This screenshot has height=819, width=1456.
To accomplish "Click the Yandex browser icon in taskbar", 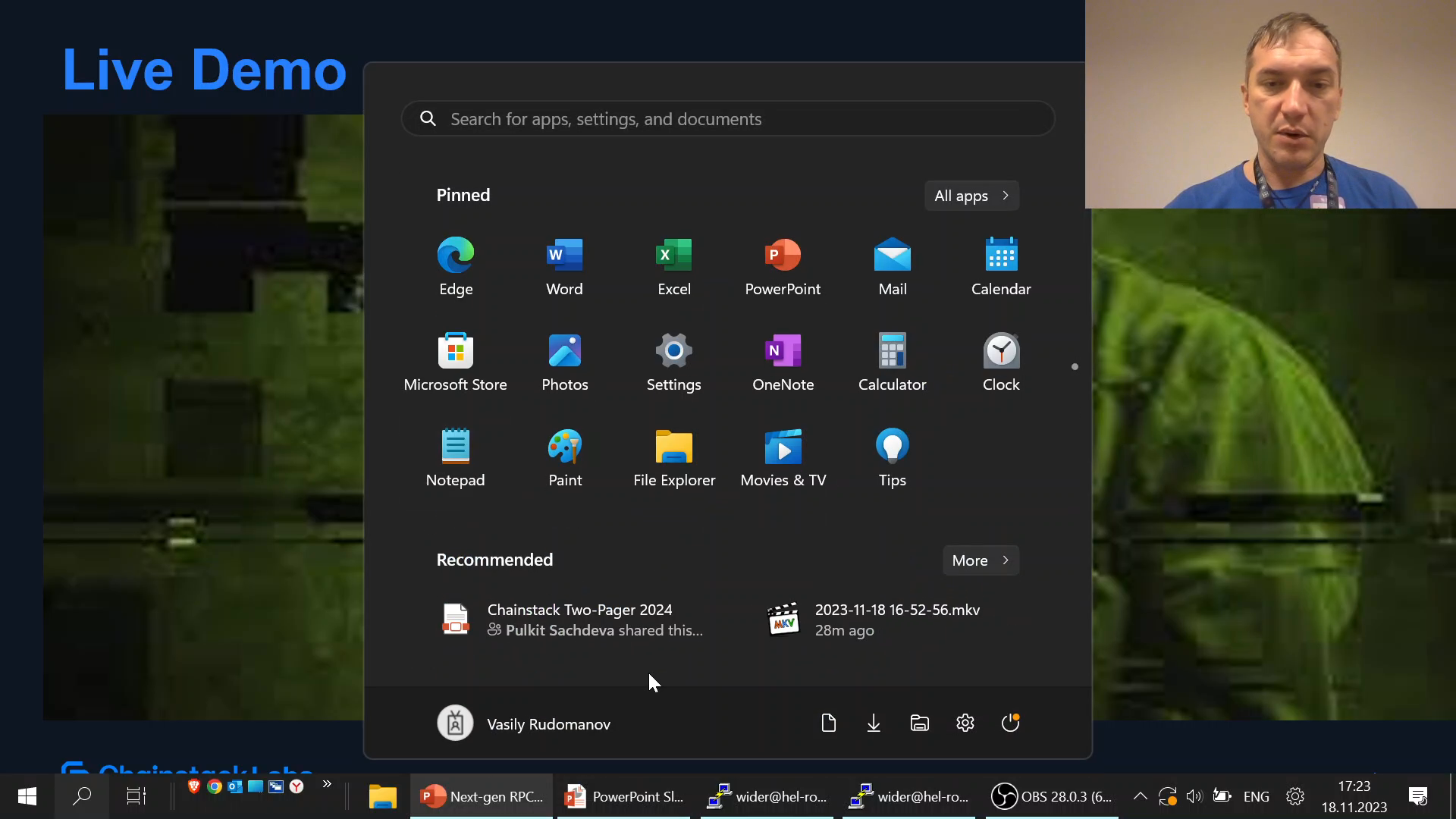I will coord(297,786).
